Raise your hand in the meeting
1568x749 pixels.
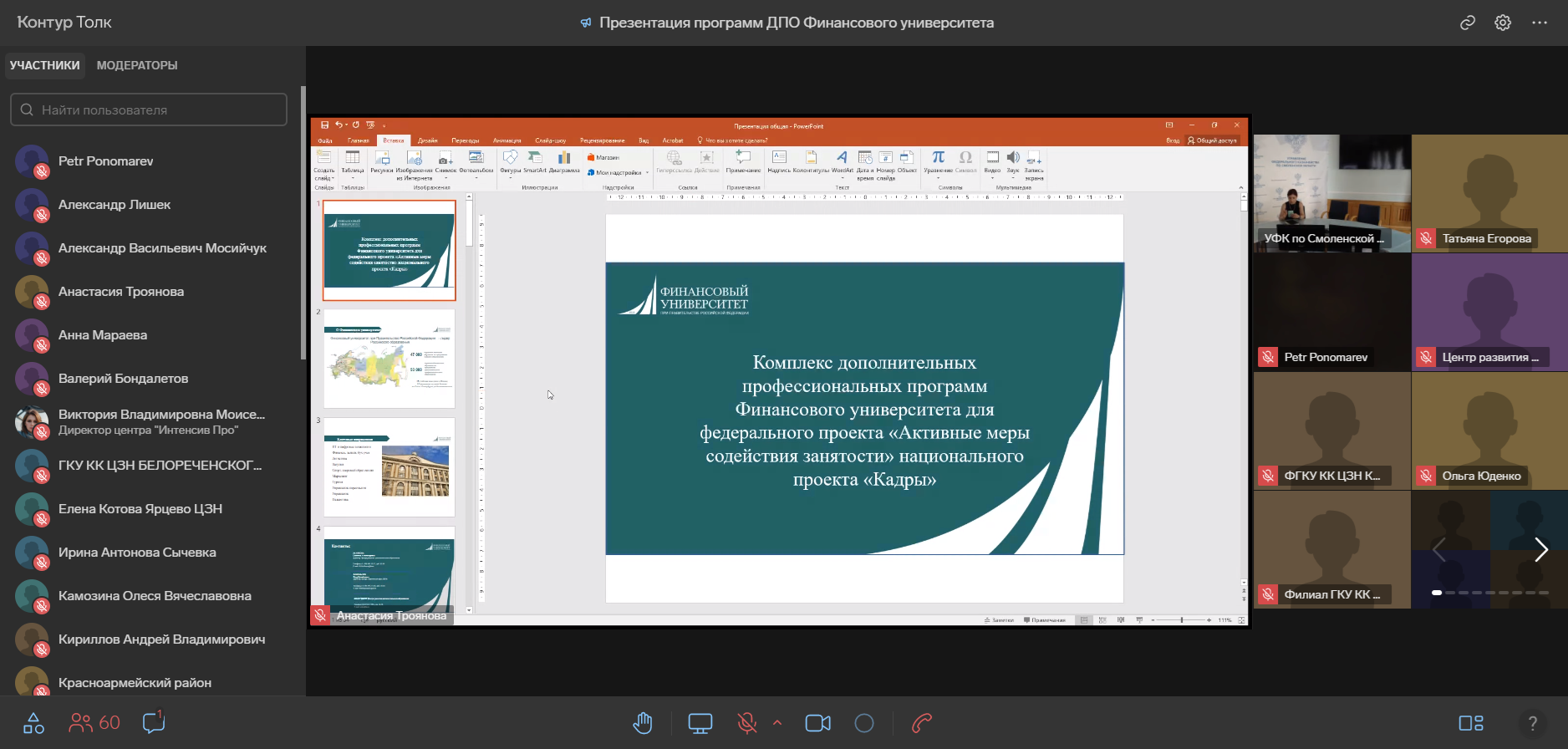coord(643,723)
